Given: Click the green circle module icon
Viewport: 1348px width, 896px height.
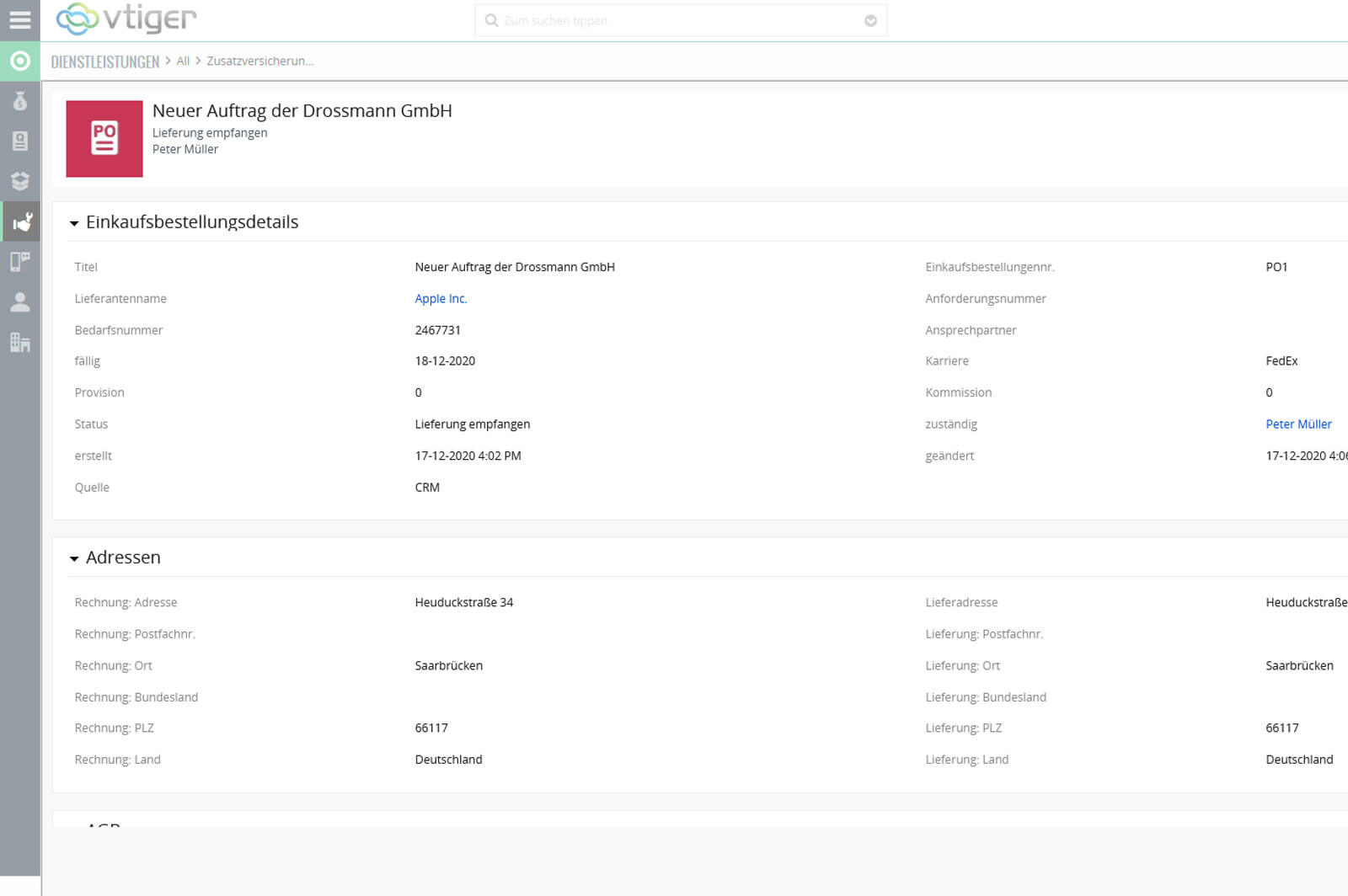Looking at the screenshot, I should (x=20, y=61).
